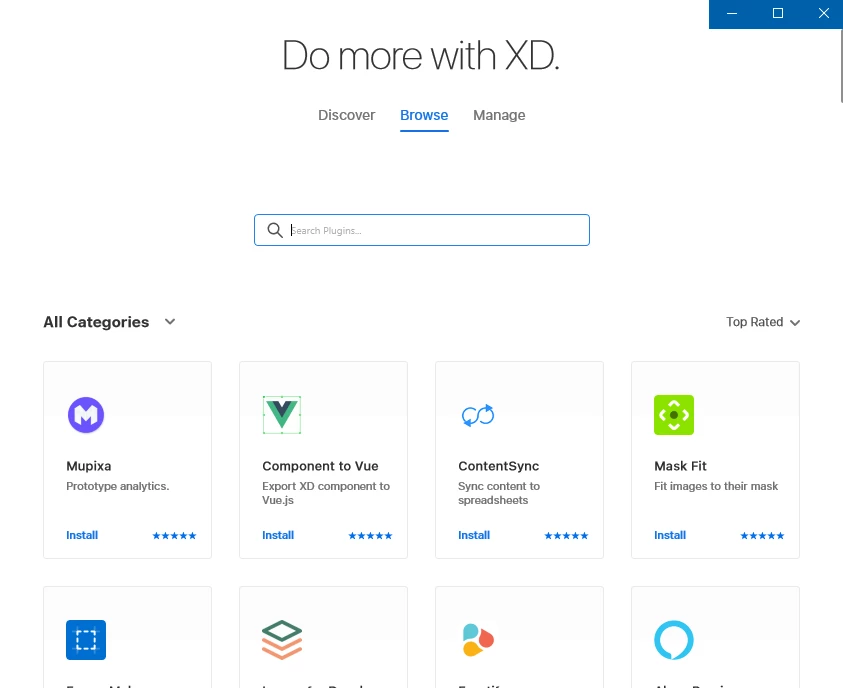The height and width of the screenshot is (688, 843).
Task: Click the Mupixa star rating
Action: tap(174, 535)
